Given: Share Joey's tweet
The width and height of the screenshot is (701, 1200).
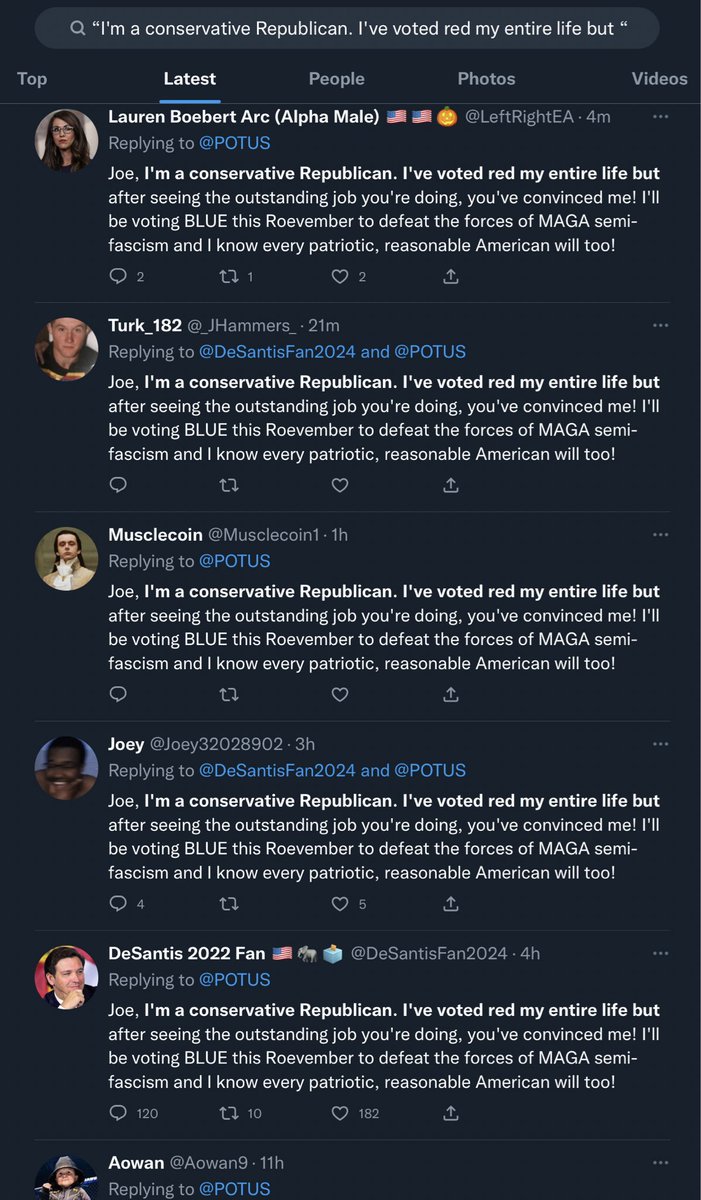Looking at the screenshot, I should pos(451,904).
